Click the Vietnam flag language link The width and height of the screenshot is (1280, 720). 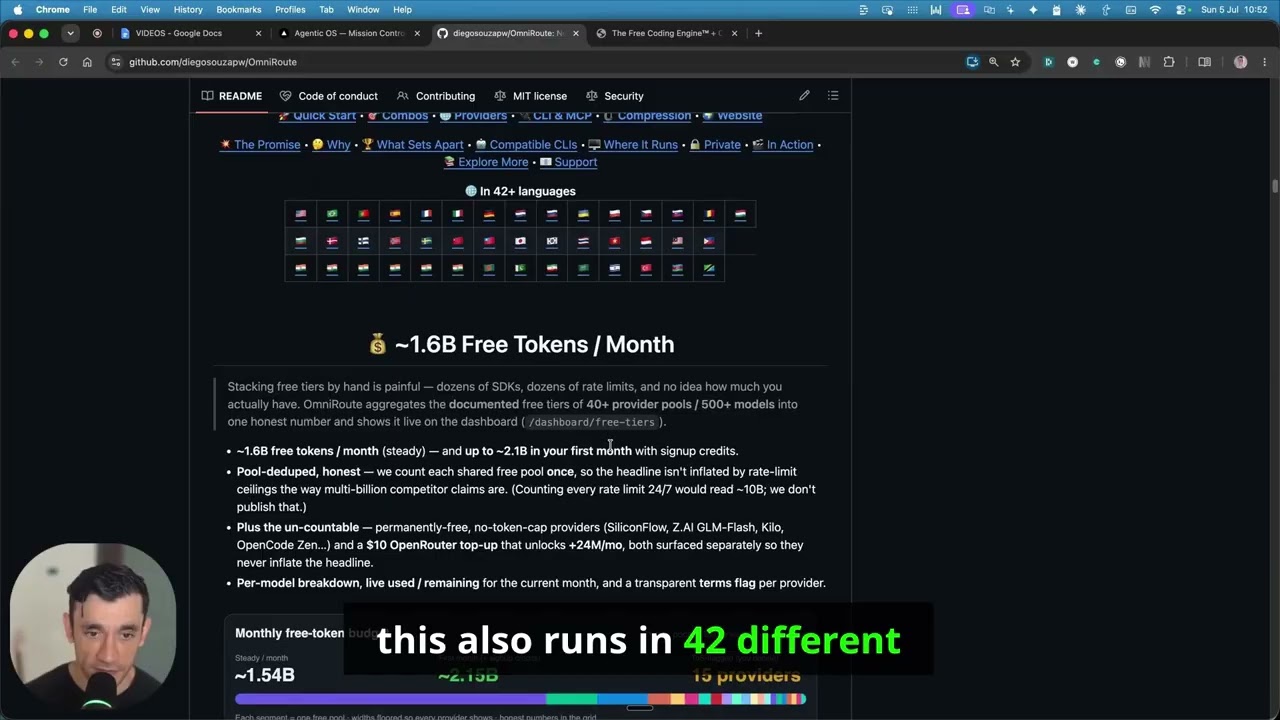615,241
